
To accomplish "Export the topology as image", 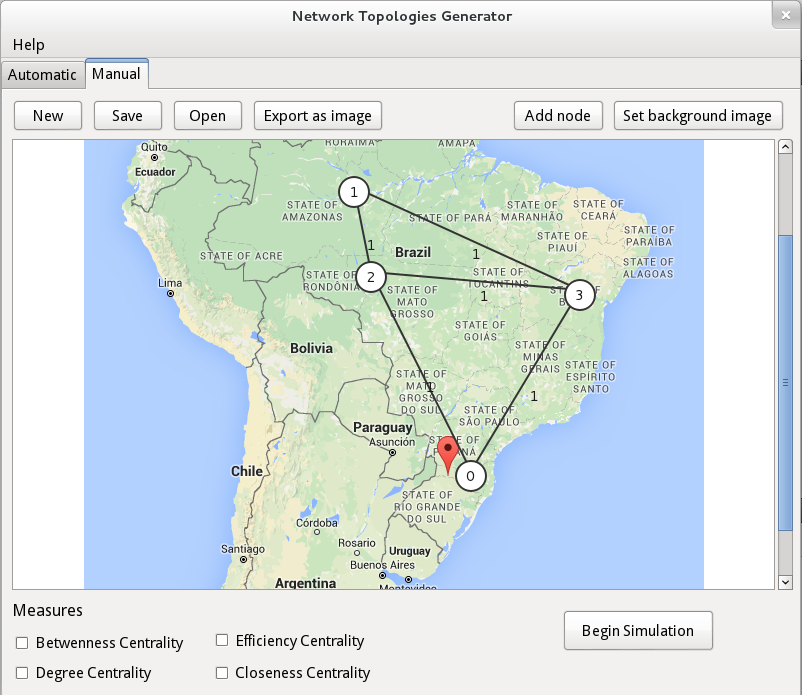I will 318,116.
